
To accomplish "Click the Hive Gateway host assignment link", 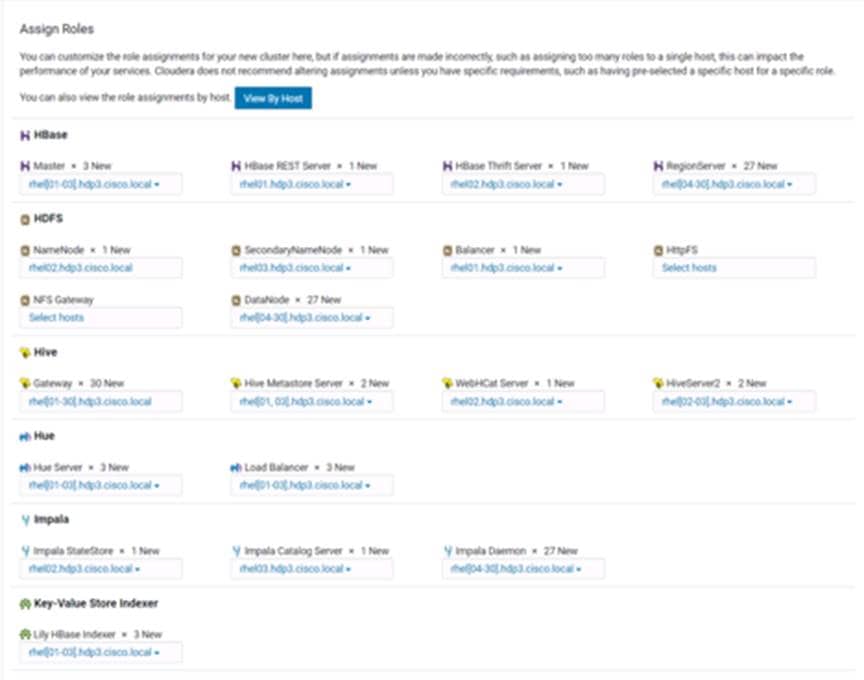I will pyautogui.click(x=90, y=402).
